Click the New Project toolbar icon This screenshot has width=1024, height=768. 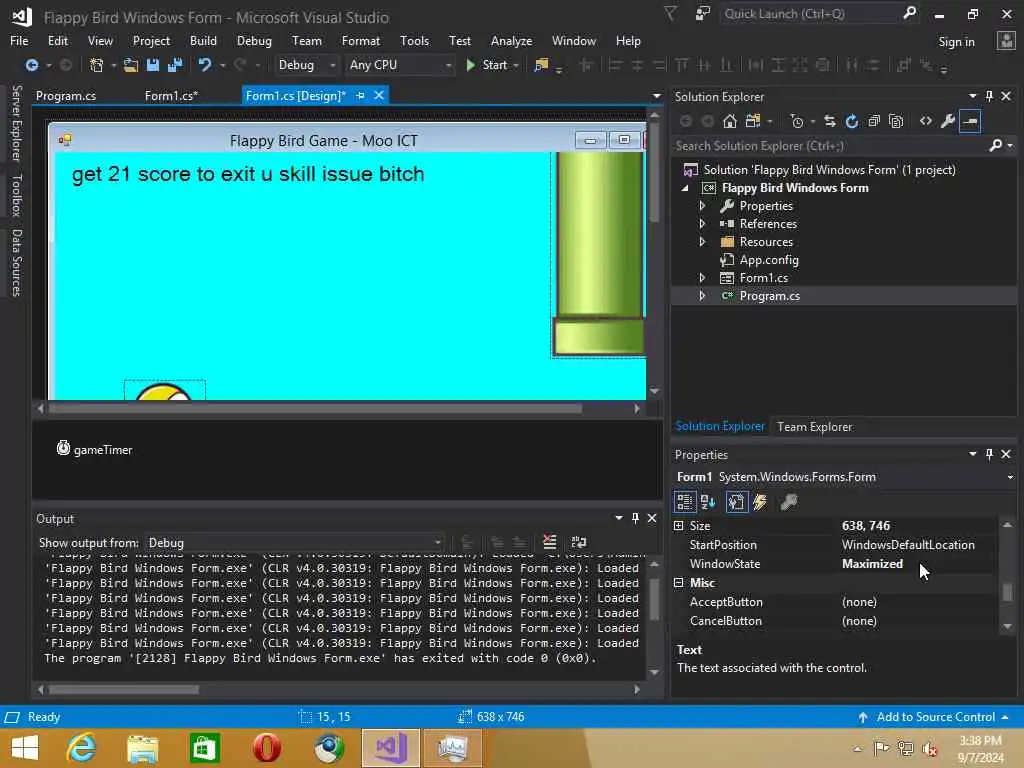(x=96, y=65)
